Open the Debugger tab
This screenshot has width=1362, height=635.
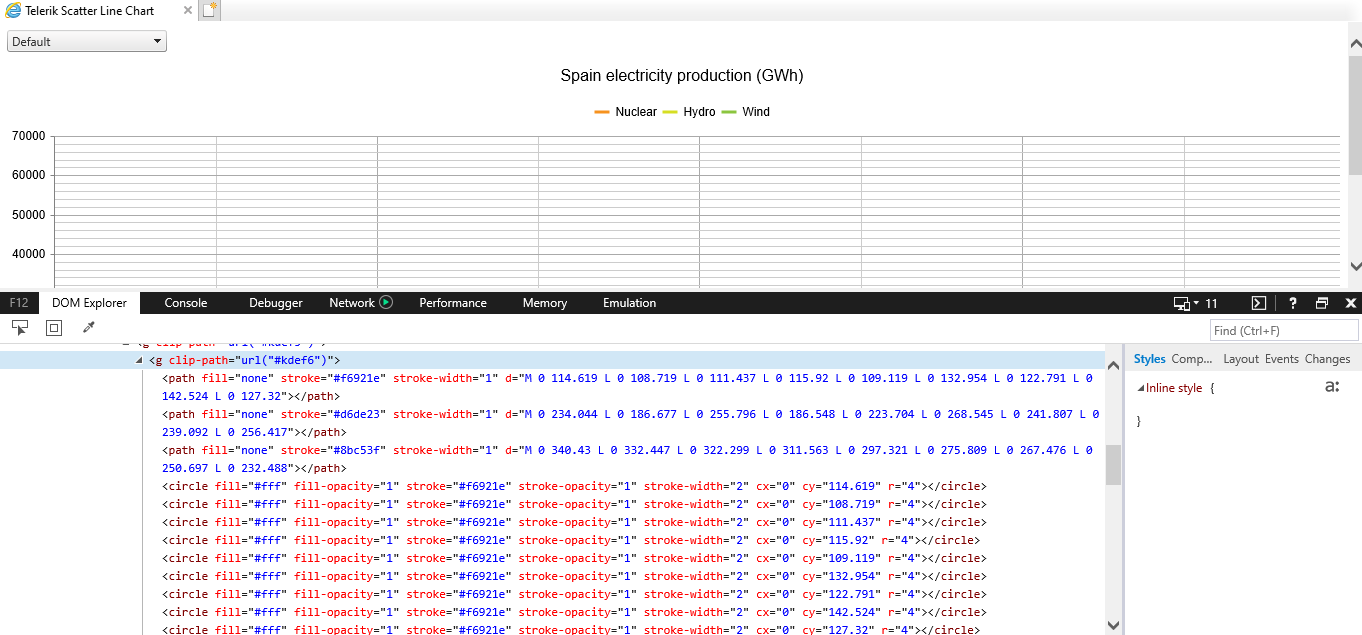276,303
